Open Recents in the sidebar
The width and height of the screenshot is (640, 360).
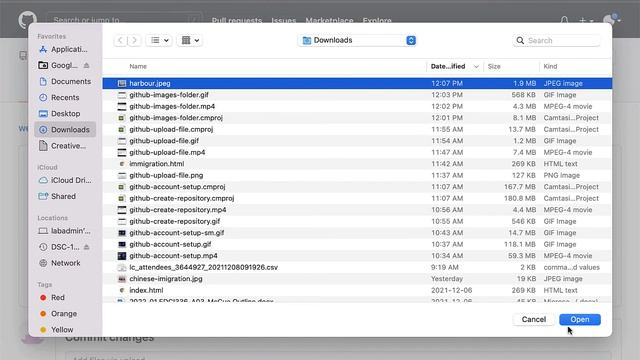(65, 98)
